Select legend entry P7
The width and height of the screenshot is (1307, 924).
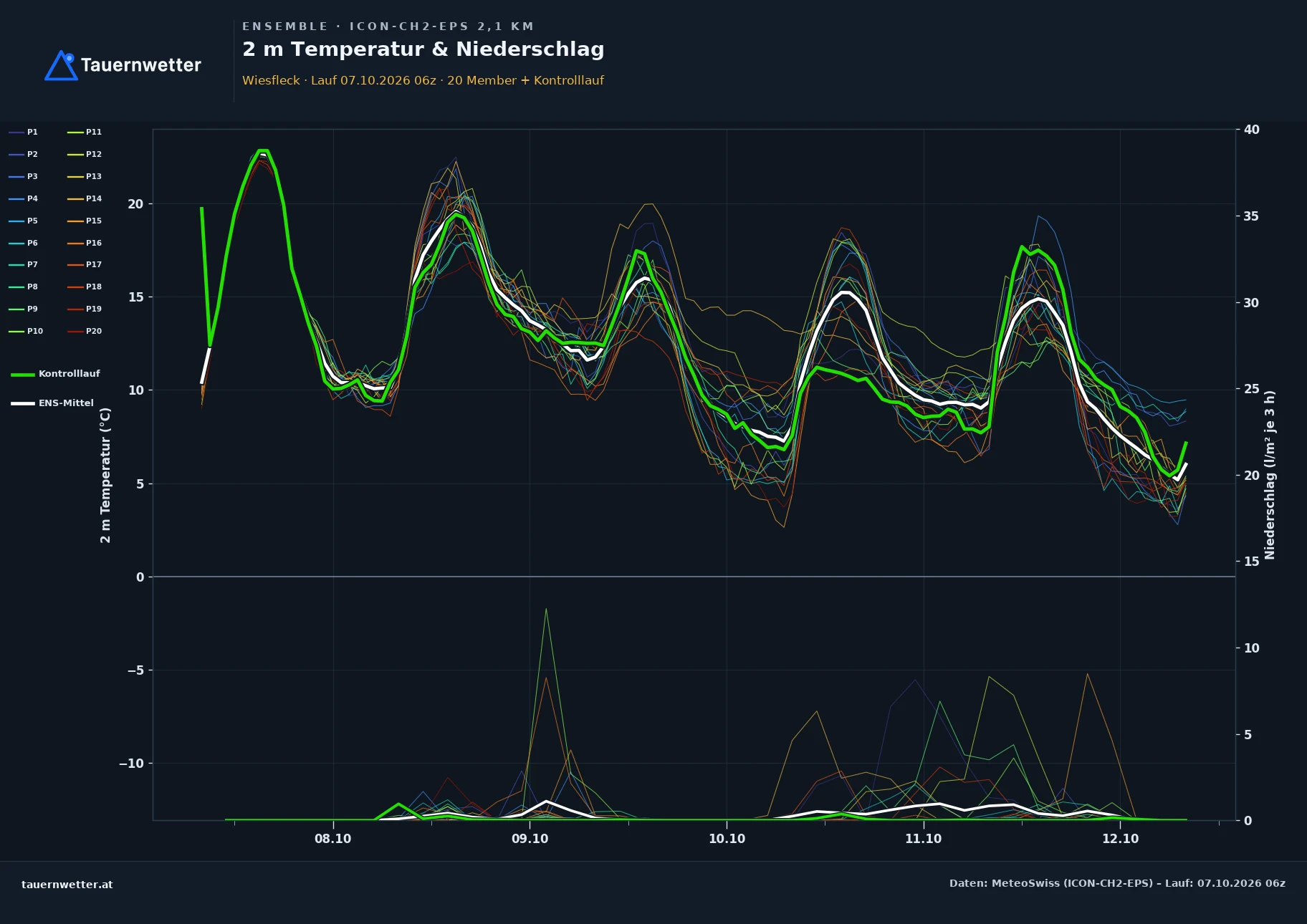coord(24,264)
